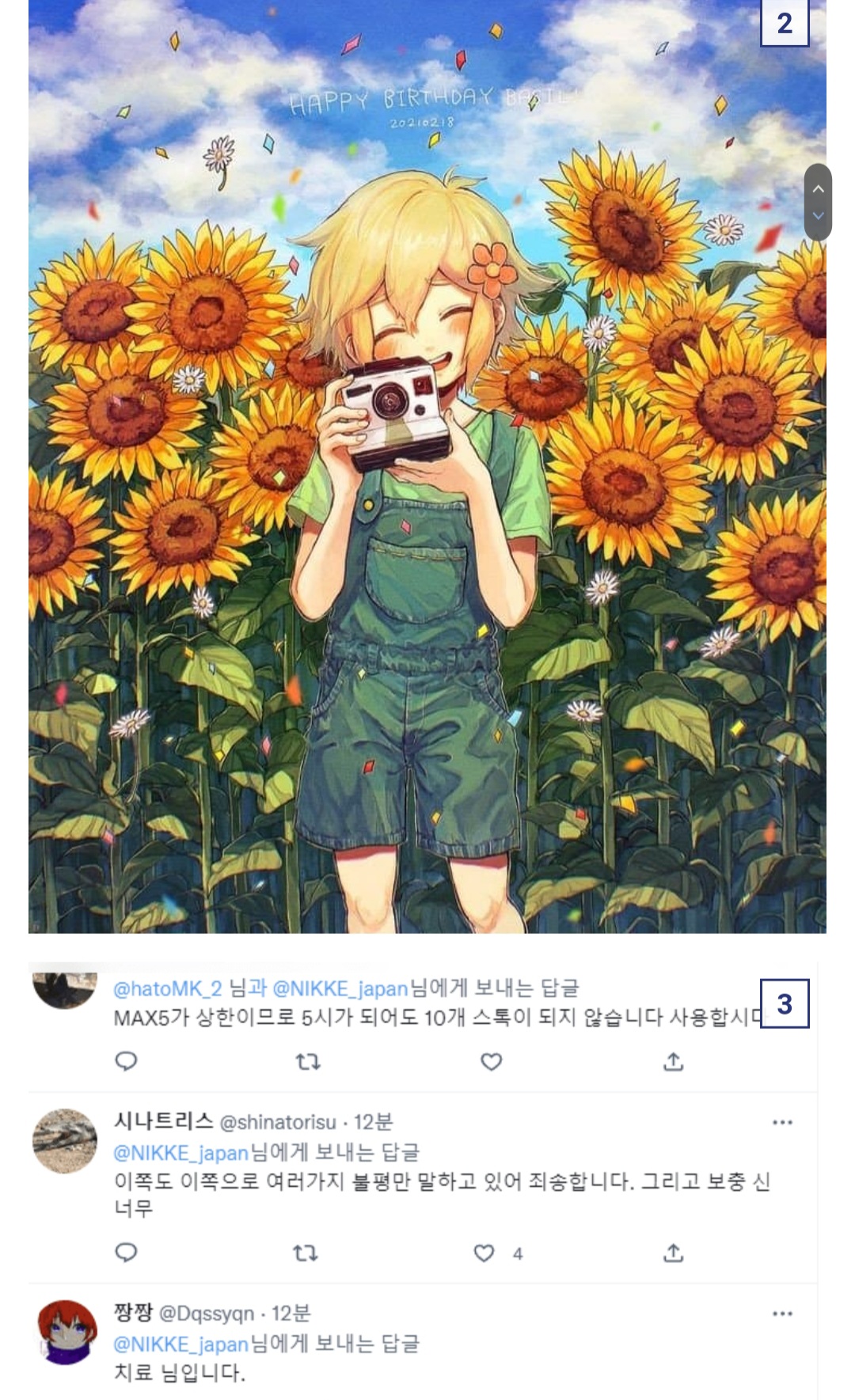Open the sunflower birthday illustration
855x1400 pixels.
(427, 475)
